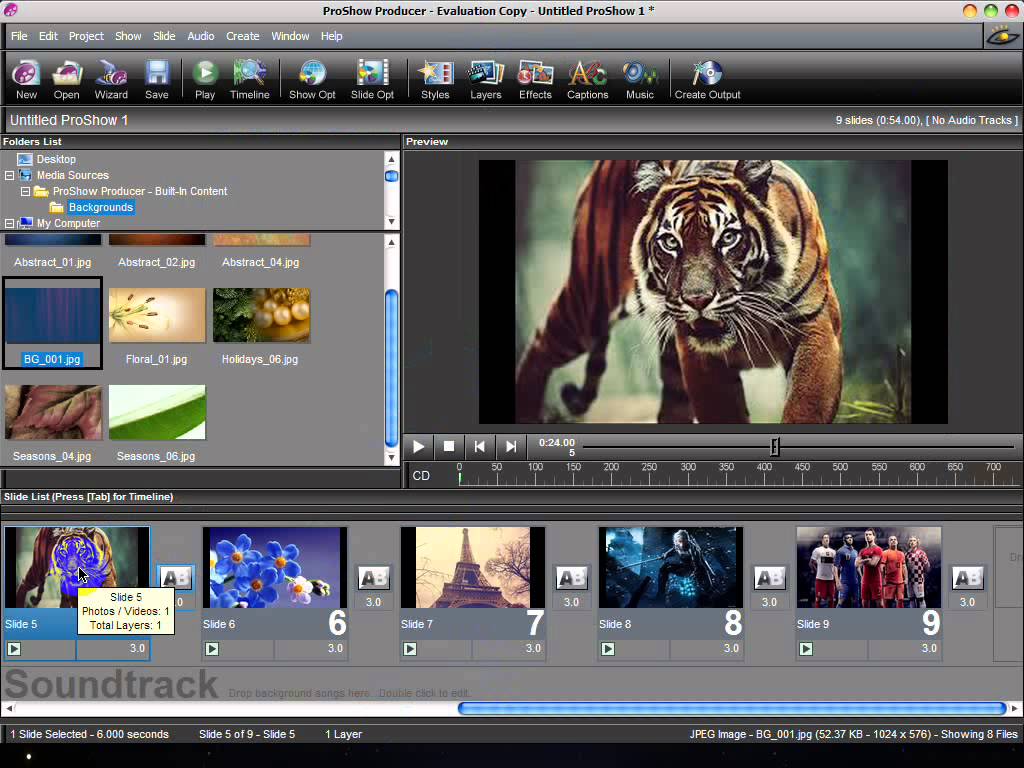
Task: Play Slide 5 with its small play button
Action: (14, 649)
